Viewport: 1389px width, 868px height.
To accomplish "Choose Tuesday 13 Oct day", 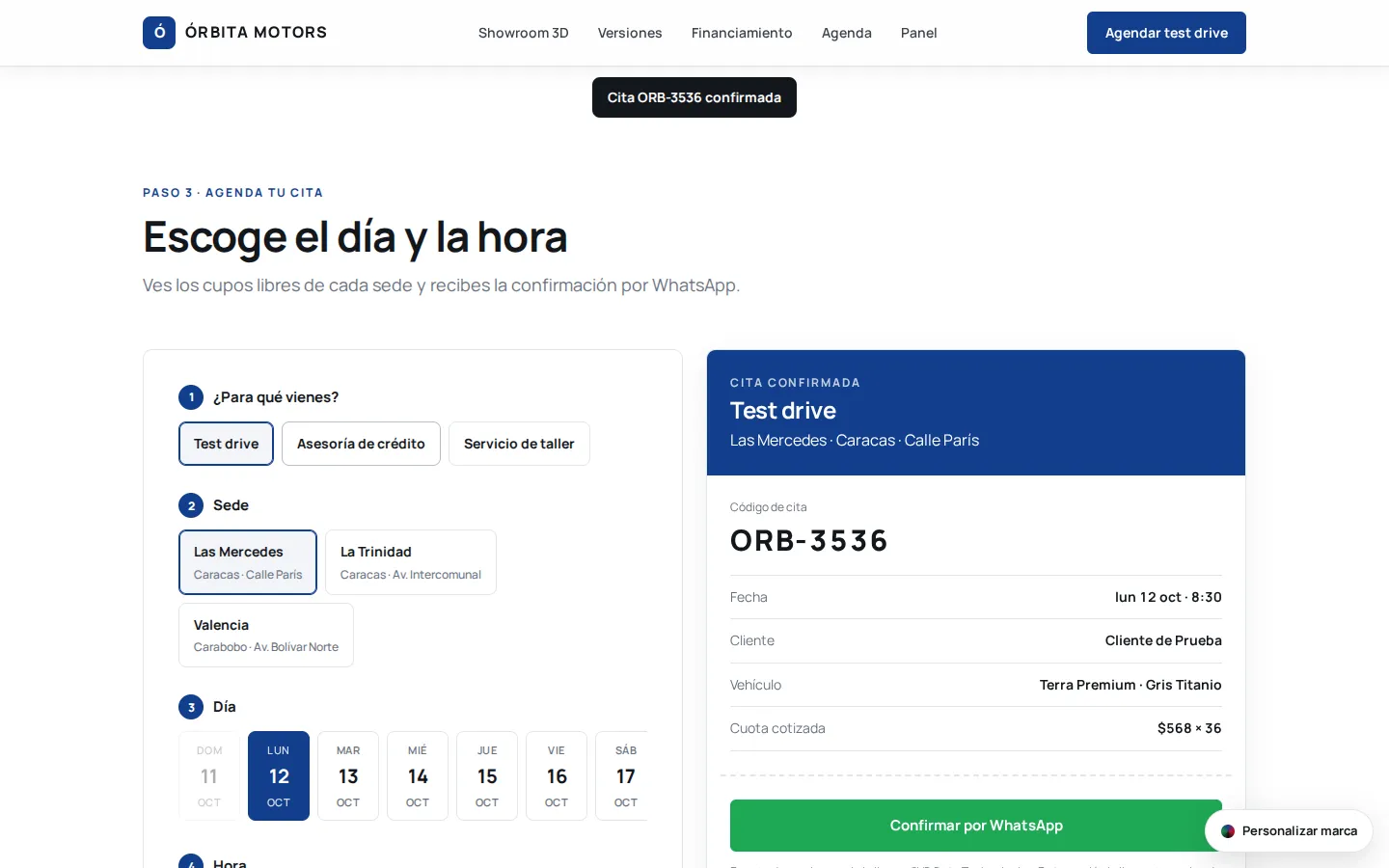I will pyautogui.click(x=348, y=776).
